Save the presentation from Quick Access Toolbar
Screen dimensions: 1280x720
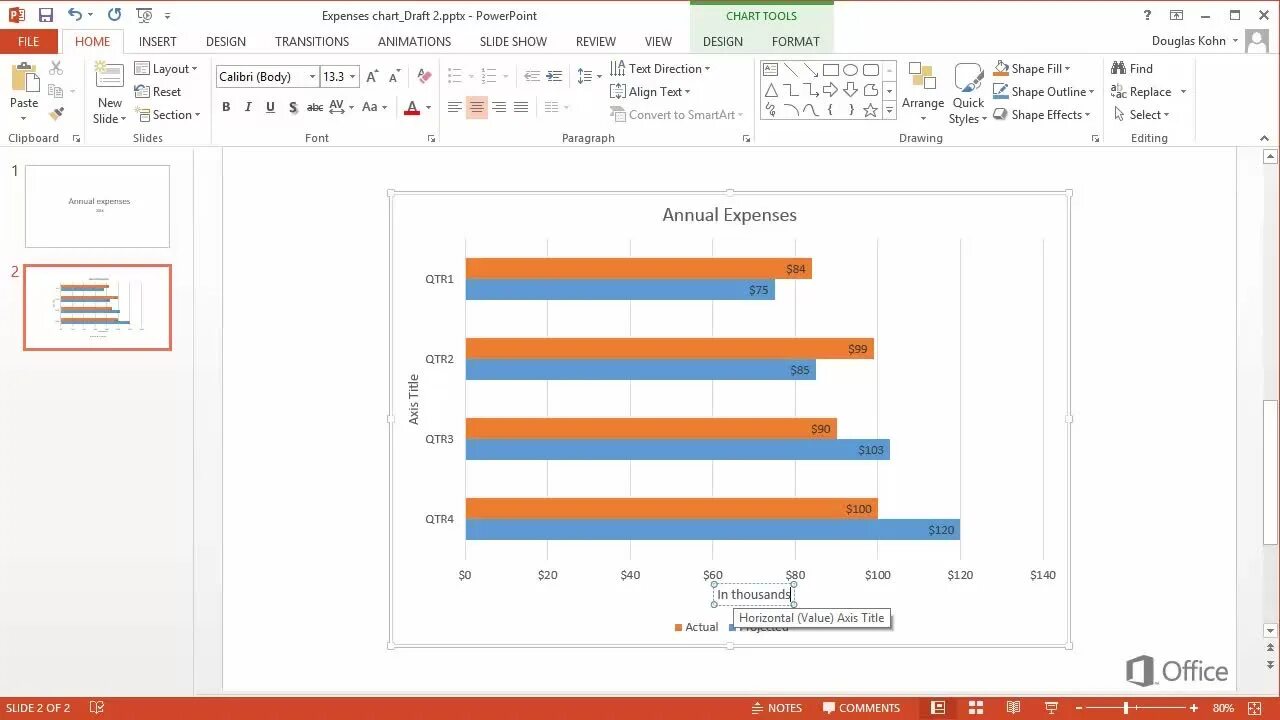46,15
